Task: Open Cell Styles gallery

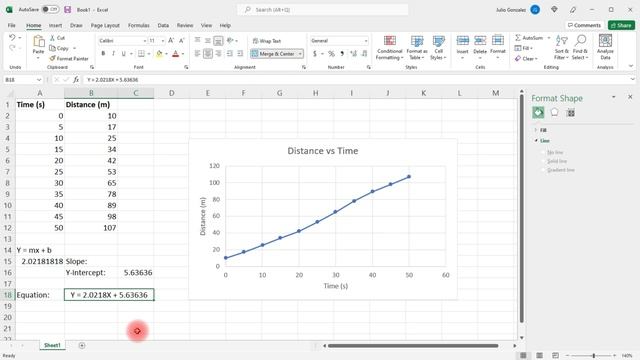Action: point(438,48)
